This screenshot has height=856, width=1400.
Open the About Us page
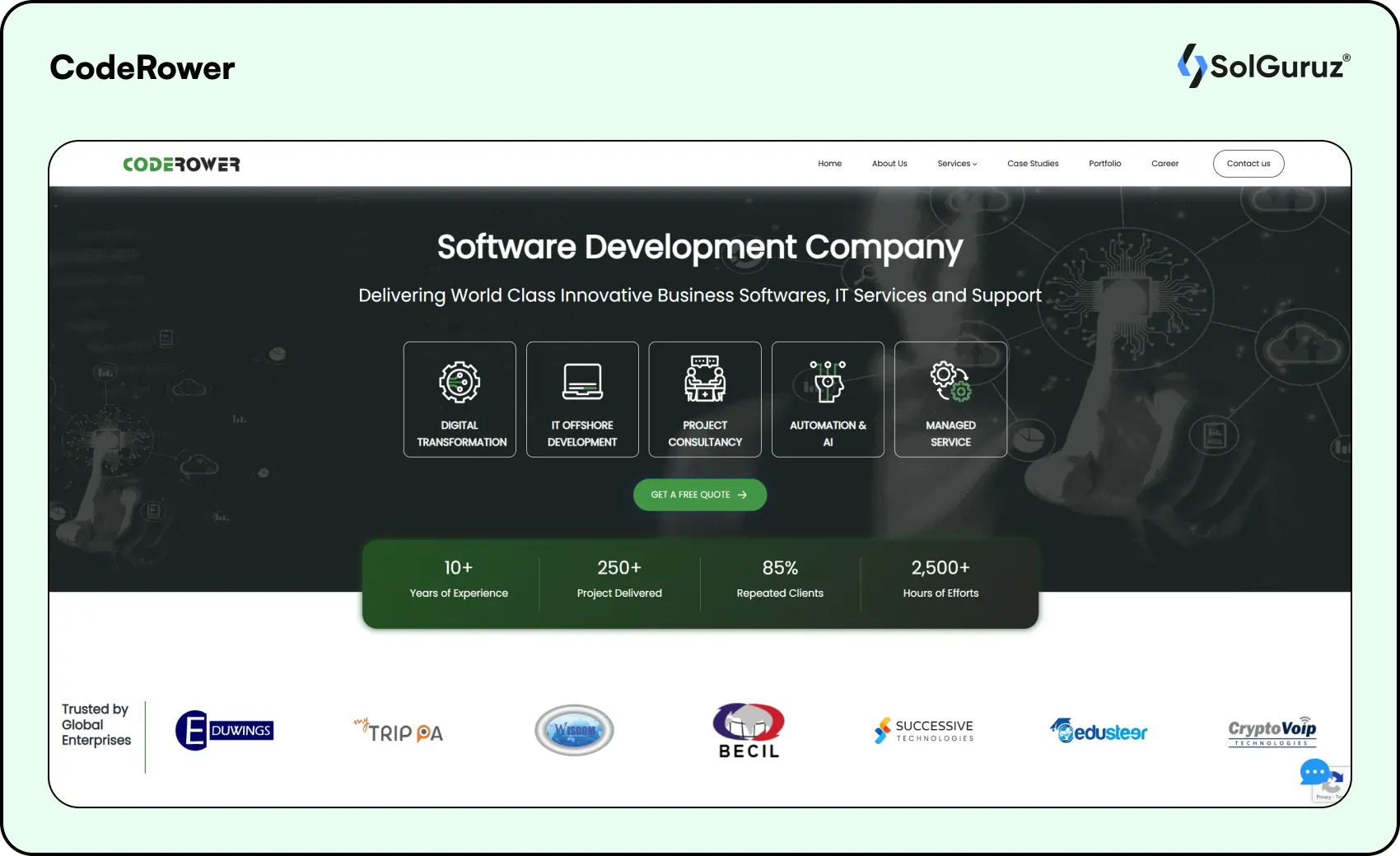click(x=889, y=163)
